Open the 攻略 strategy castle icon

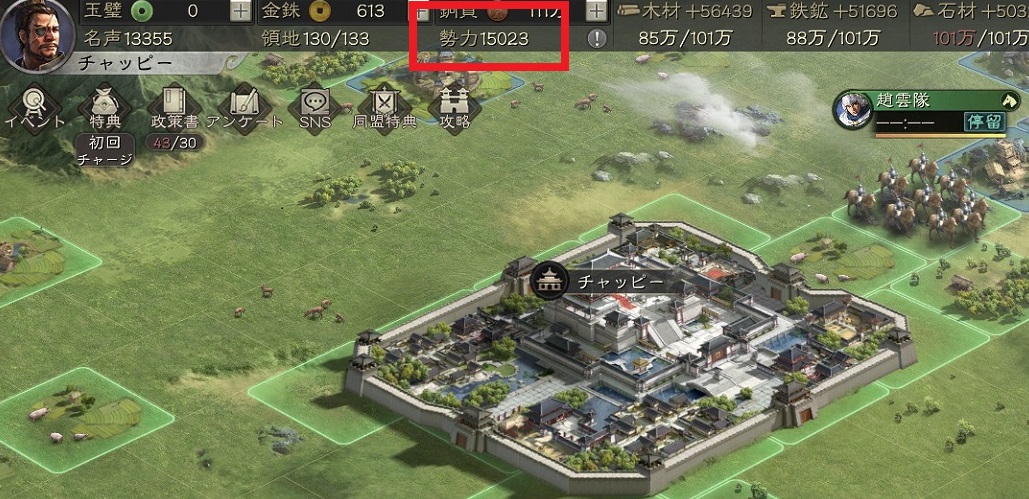455,108
